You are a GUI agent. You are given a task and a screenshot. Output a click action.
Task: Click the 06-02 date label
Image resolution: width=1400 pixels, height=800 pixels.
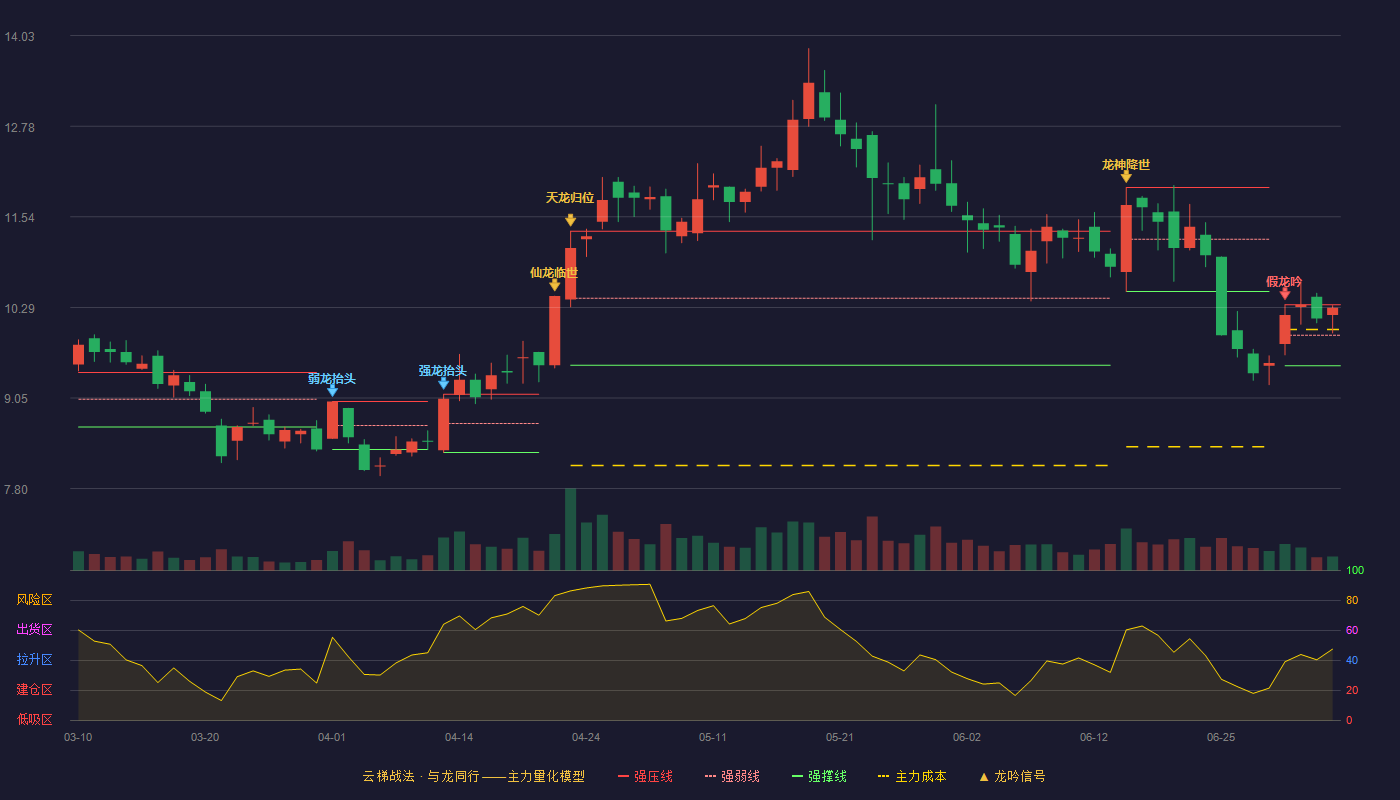click(x=967, y=737)
